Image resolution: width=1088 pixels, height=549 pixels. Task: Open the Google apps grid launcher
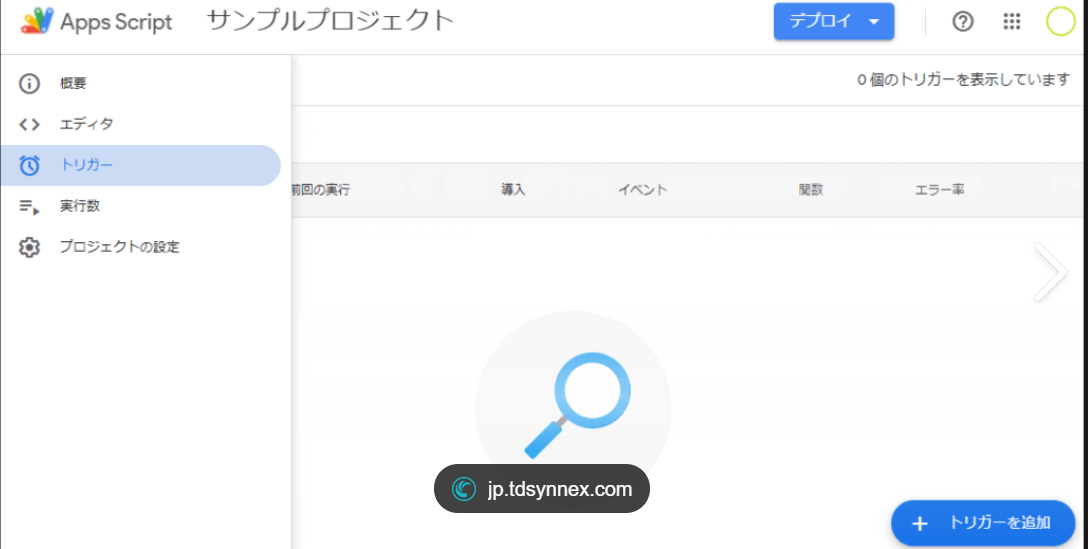point(1012,22)
